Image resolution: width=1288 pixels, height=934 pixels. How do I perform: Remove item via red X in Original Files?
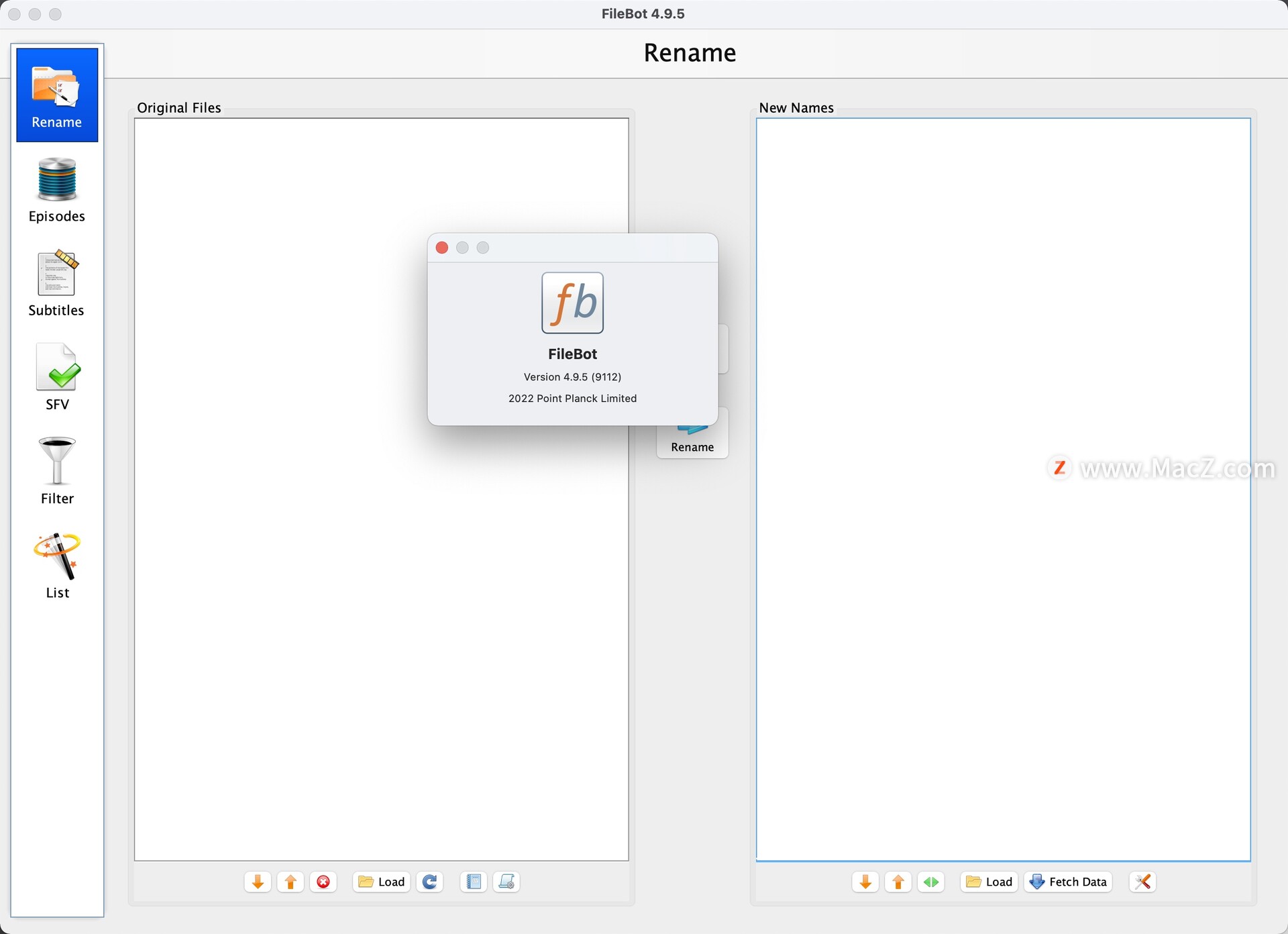click(x=323, y=882)
